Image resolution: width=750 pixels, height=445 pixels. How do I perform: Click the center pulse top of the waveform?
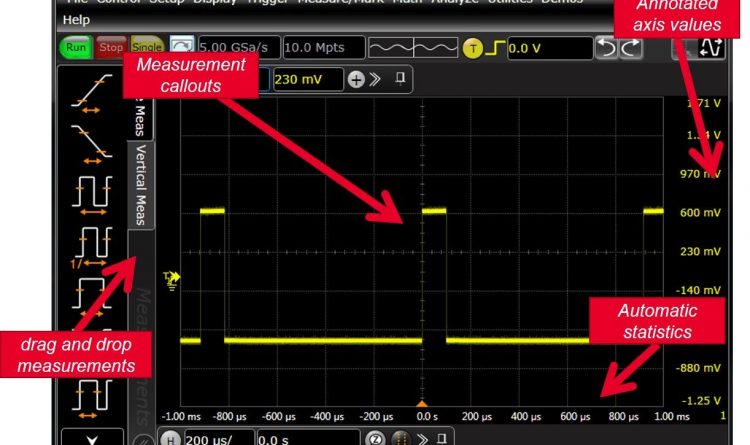[434, 211]
